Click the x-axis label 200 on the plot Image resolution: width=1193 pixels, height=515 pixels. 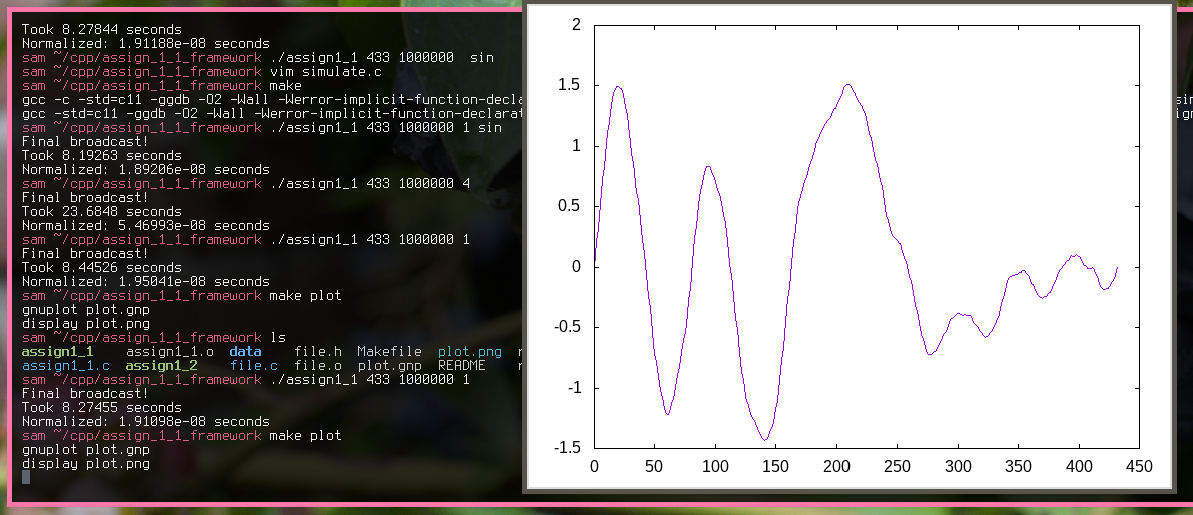pyautogui.click(x=836, y=466)
